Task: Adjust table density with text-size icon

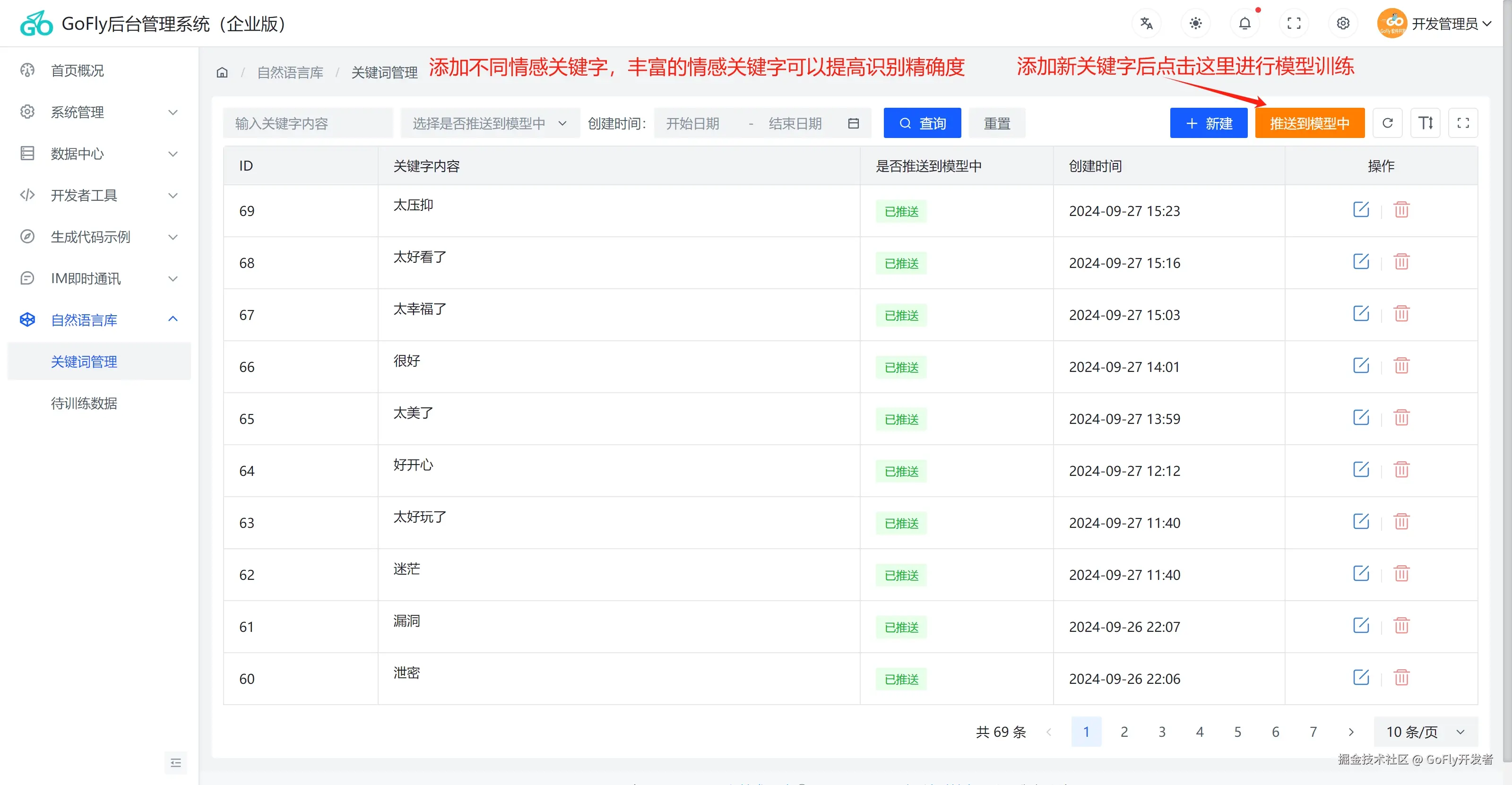Action: coord(1425,123)
